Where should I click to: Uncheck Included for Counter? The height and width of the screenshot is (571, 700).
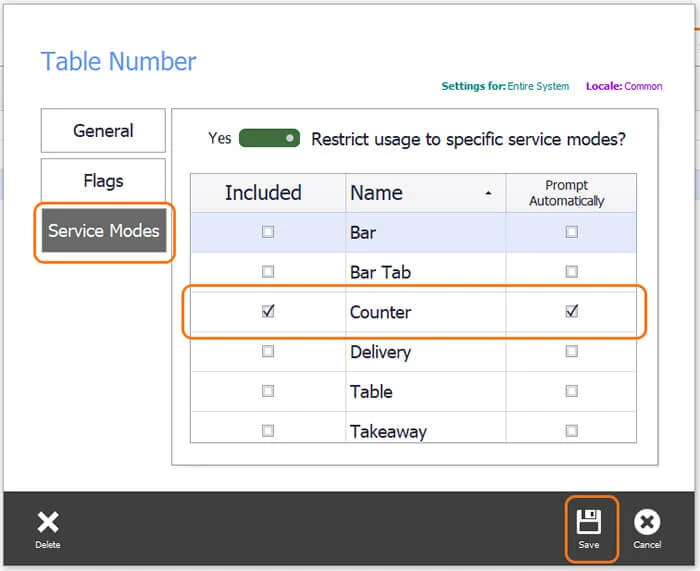click(x=268, y=311)
